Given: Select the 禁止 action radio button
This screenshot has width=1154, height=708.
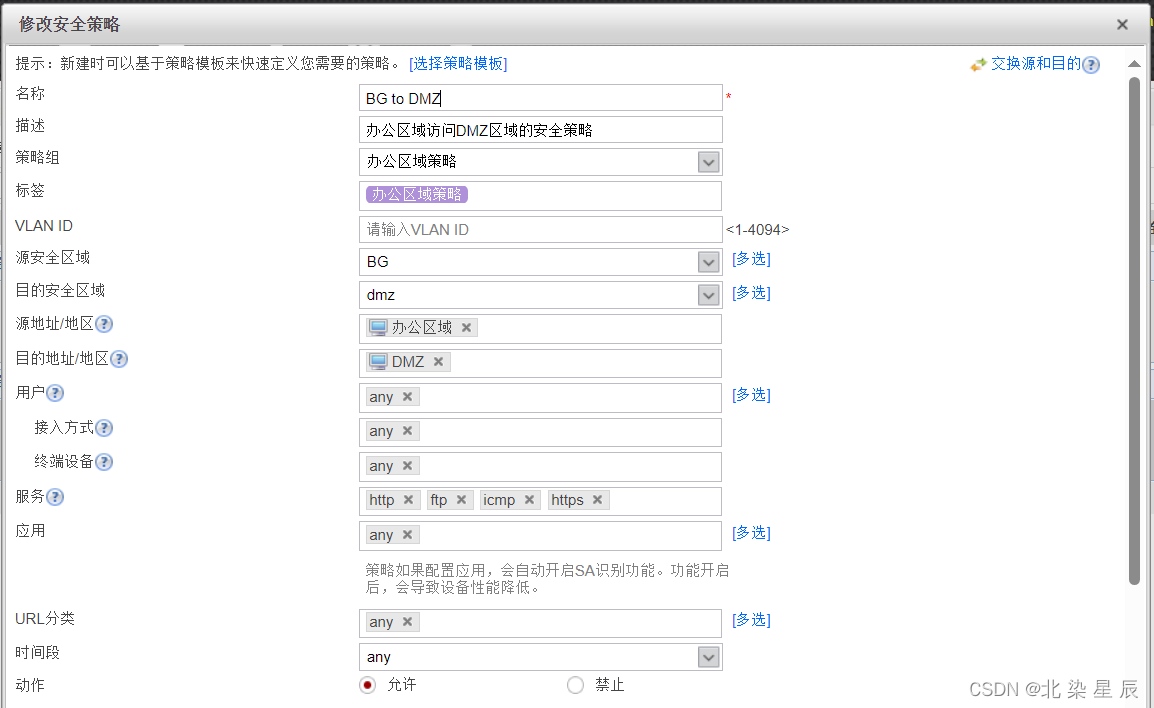Looking at the screenshot, I should tap(576, 685).
